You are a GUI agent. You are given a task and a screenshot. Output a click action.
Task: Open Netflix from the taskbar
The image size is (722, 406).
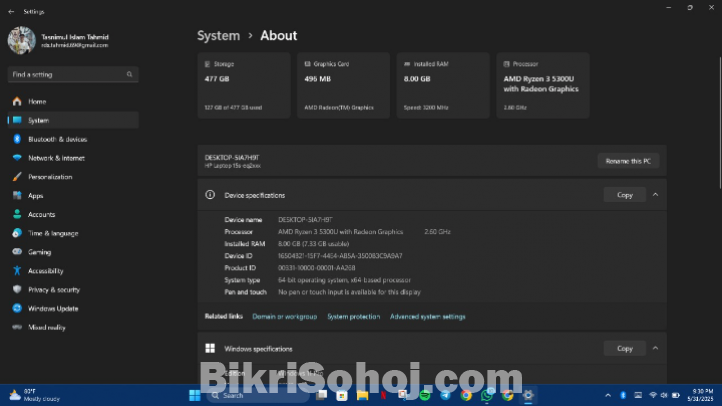pos(383,395)
